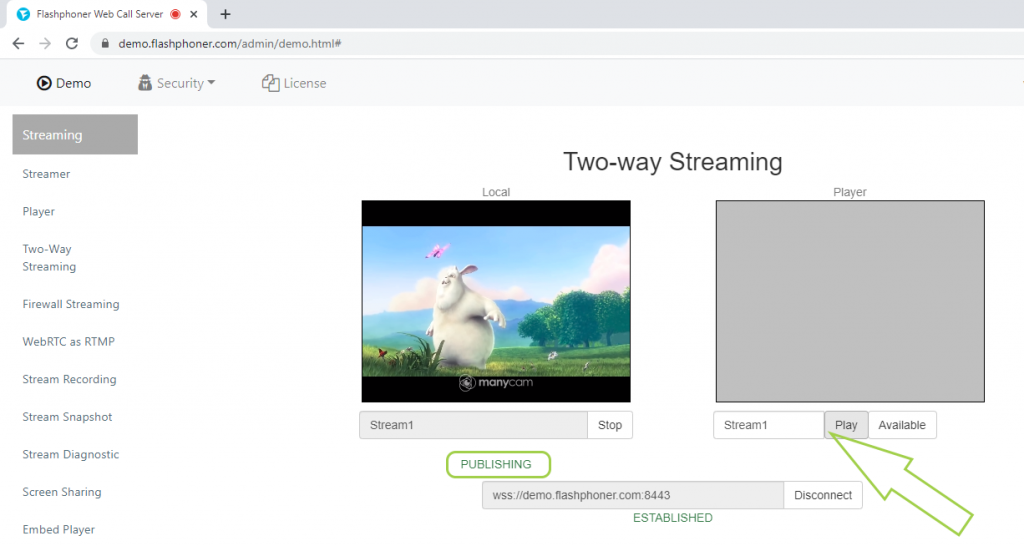1024x546 pixels.
Task: Click the browser address bar URL
Action: pos(230,44)
